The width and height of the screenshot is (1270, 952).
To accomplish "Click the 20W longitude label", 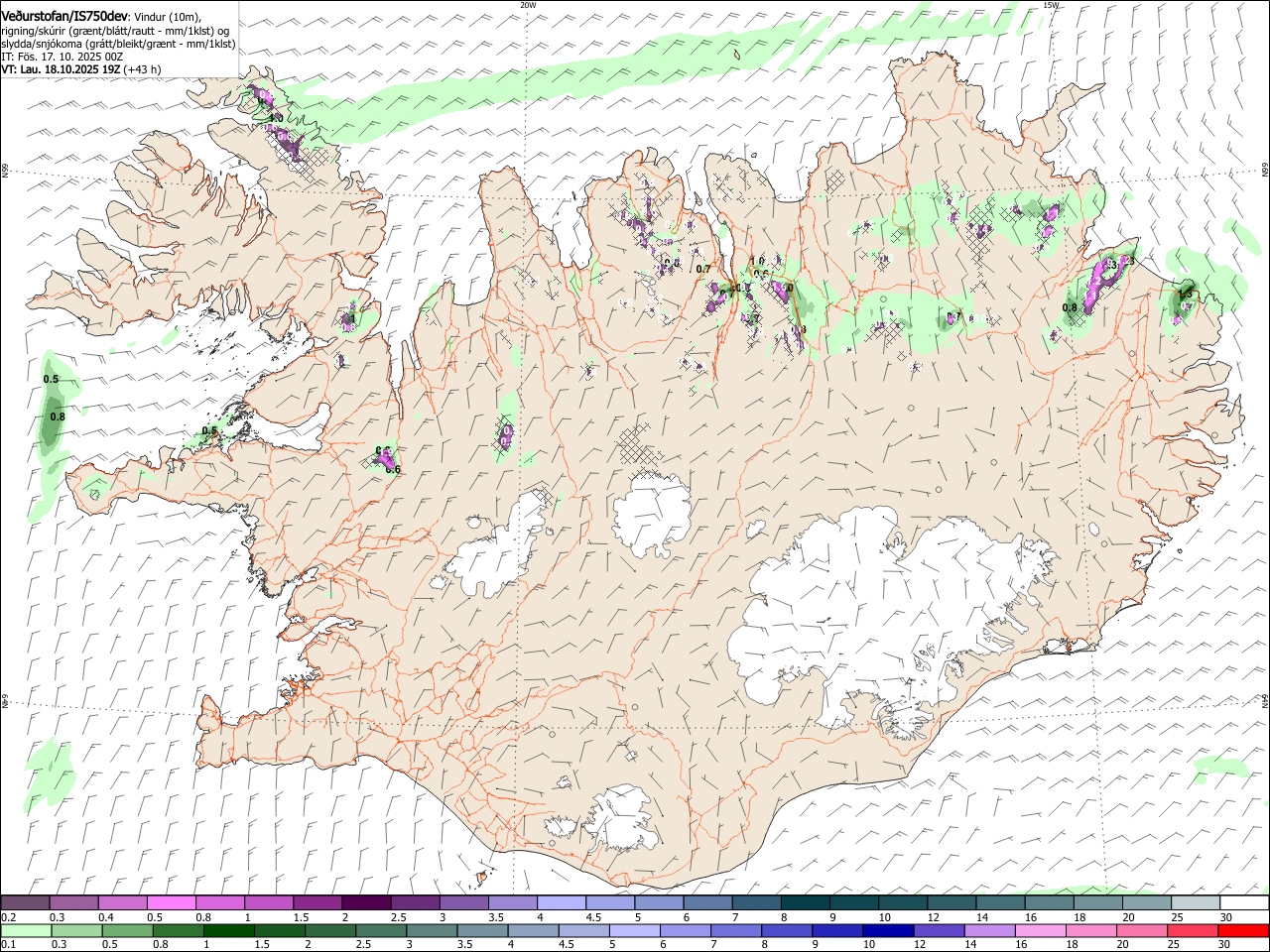I will [x=528, y=5].
